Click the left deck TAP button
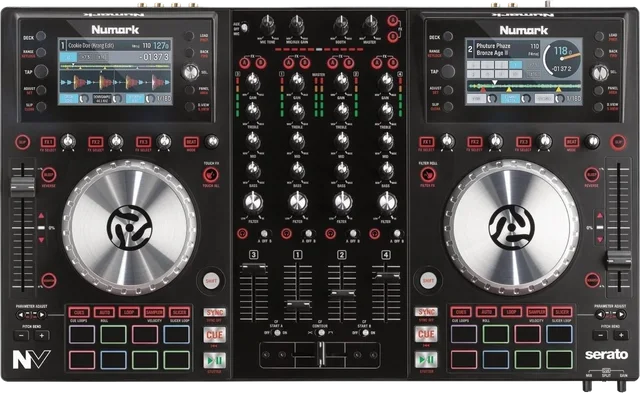This screenshot has width=640, height=393. click(x=41, y=71)
